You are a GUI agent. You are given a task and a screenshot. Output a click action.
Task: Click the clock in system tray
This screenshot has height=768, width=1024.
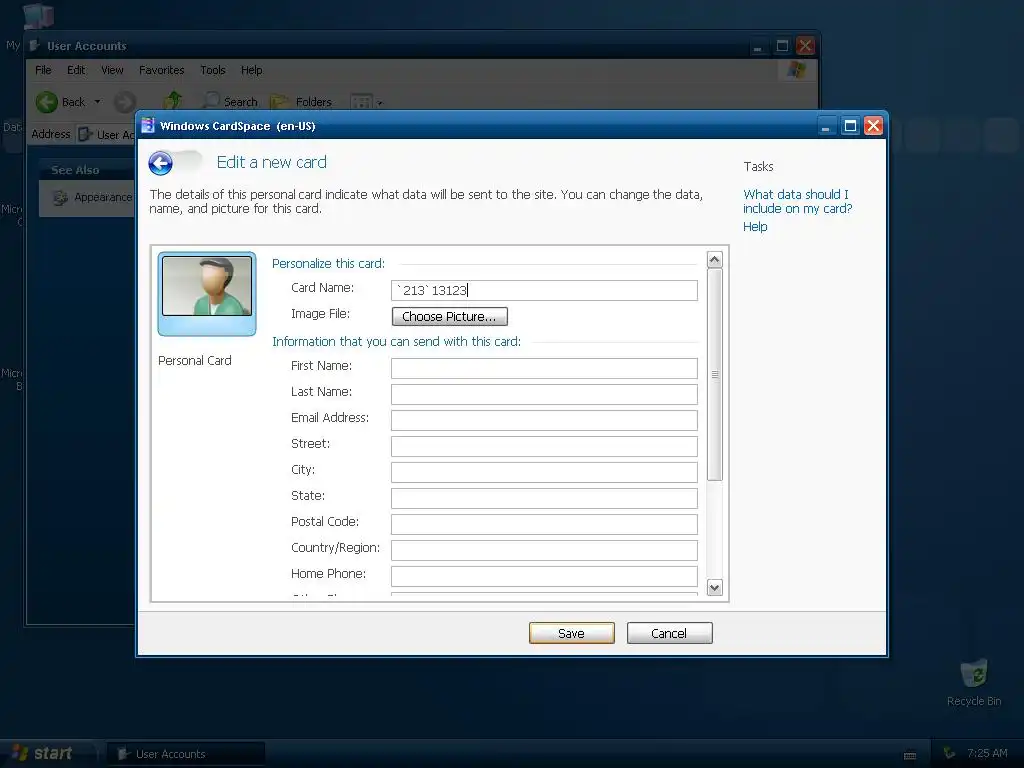click(987, 754)
